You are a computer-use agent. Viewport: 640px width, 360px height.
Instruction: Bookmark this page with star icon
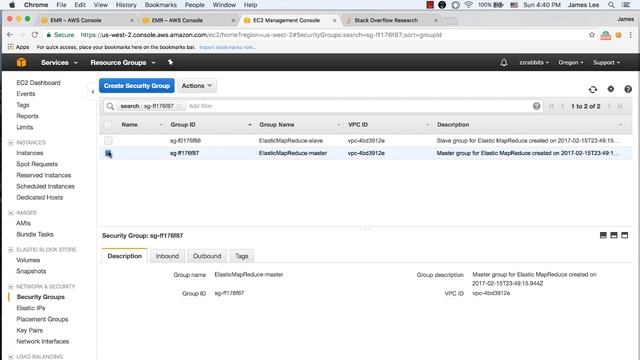coord(591,35)
